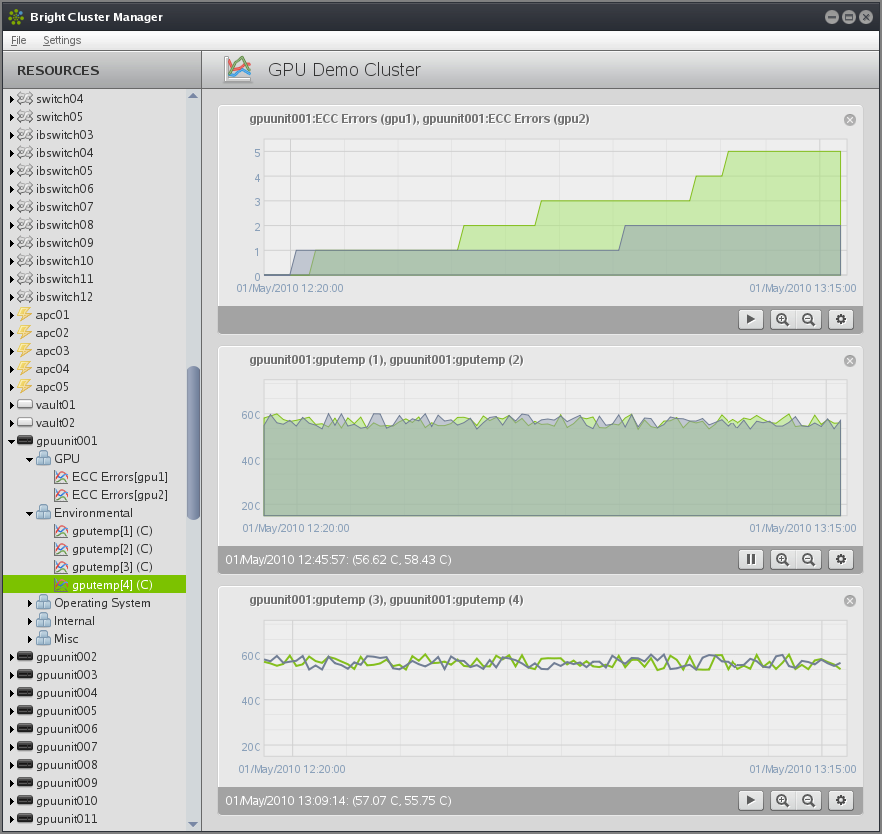The height and width of the screenshot is (834, 882).
Task: Play the gputemp (3), (4) chart
Action: 750,800
